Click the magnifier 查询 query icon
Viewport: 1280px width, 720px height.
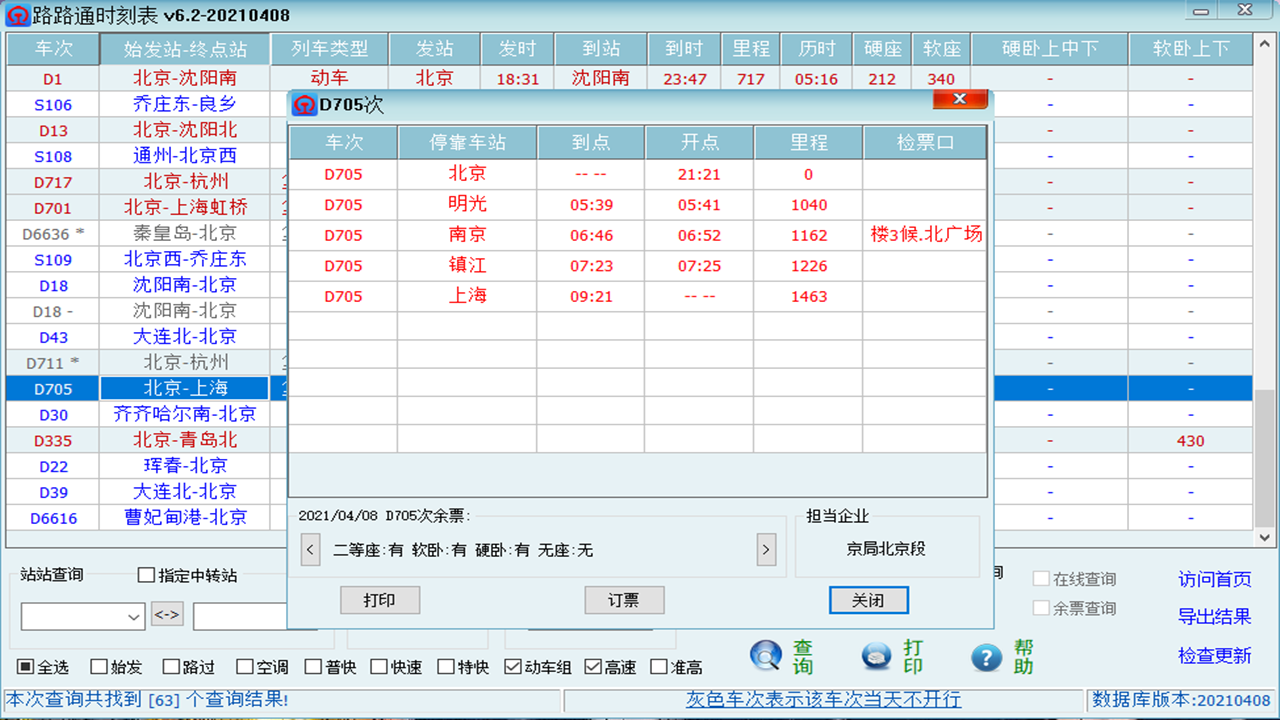tap(764, 656)
